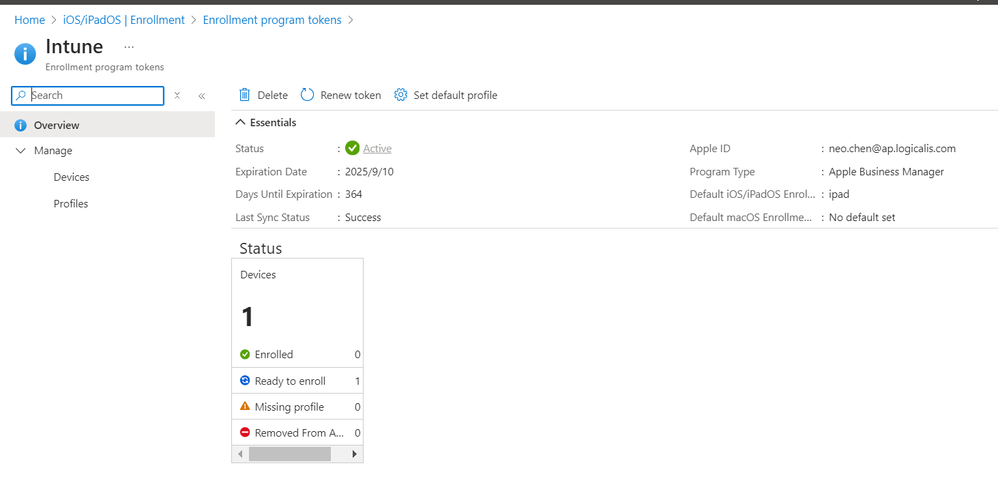Click the Active status link
This screenshot has height=483, width=998.
377,149
